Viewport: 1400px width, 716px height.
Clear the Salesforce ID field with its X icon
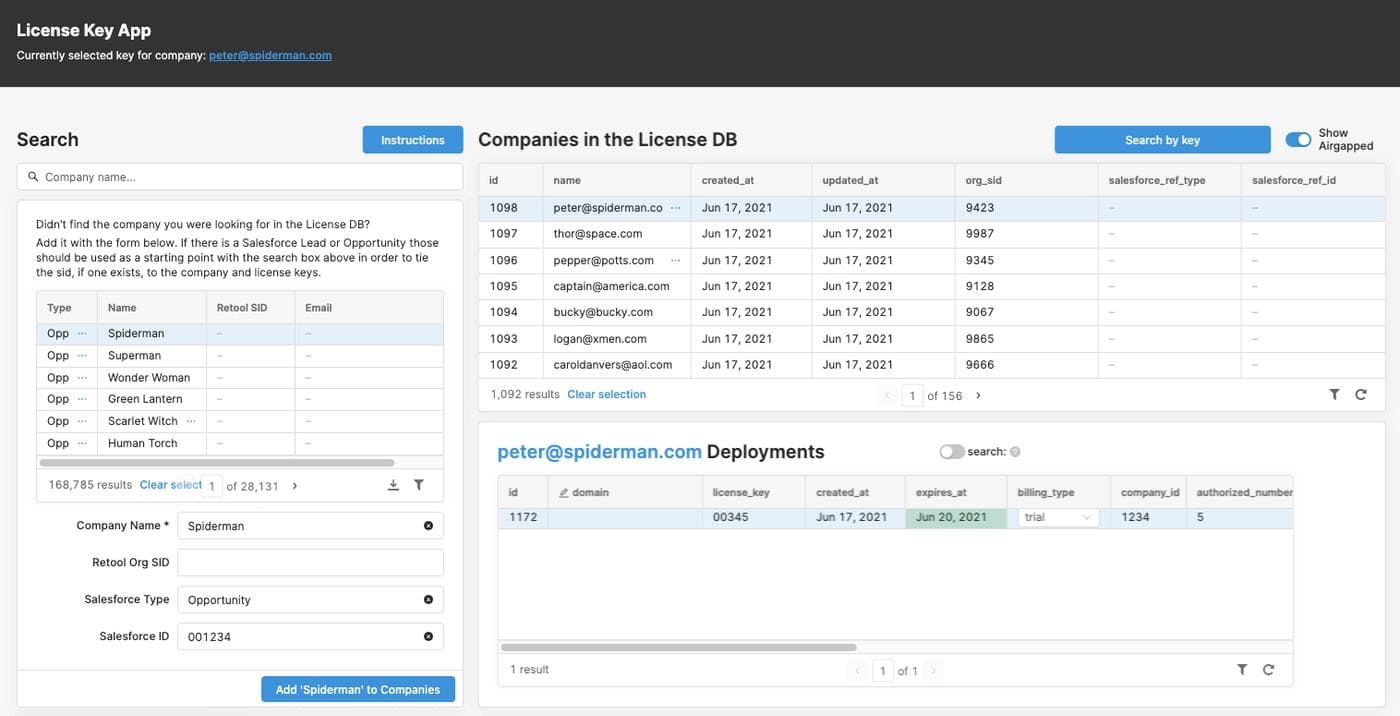point(428,637)
